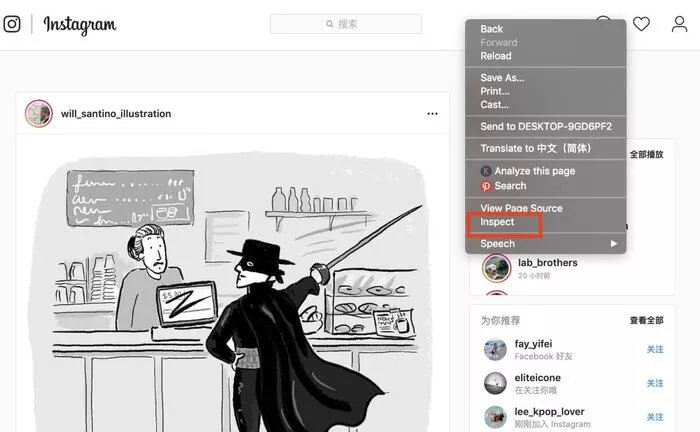
Task: Open eliteicone avatar thumbnail
Action: pos(496,383)
